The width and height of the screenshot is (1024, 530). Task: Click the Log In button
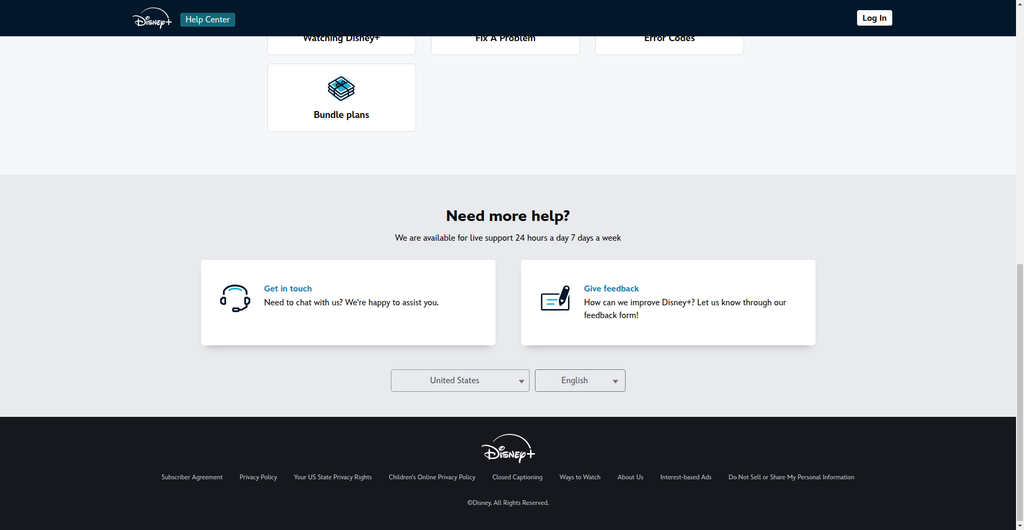point(874,18)
